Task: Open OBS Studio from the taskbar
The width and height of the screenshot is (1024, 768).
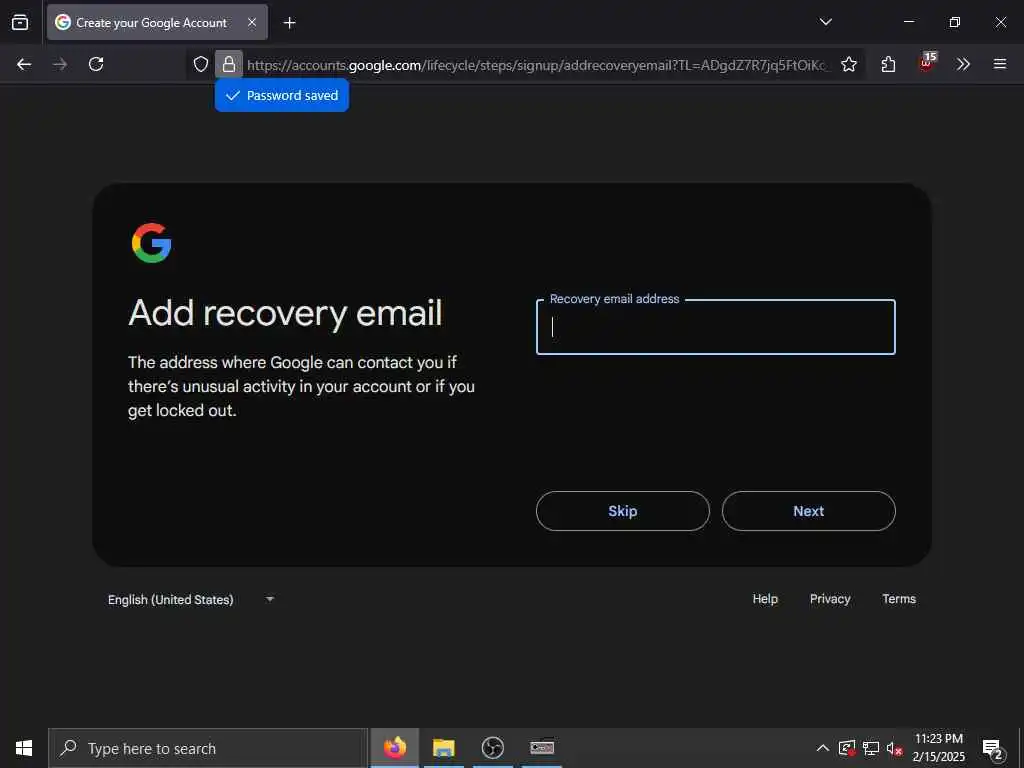Action: [492, 748]
